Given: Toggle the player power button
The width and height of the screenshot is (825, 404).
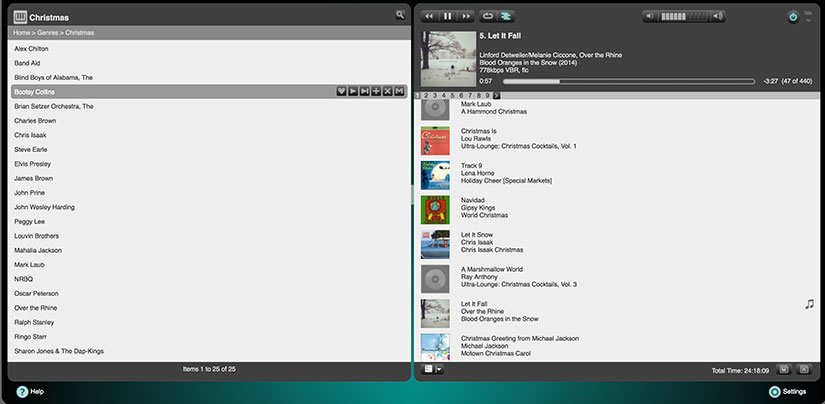Looking at the screenshot, I should tap(793, 17).
